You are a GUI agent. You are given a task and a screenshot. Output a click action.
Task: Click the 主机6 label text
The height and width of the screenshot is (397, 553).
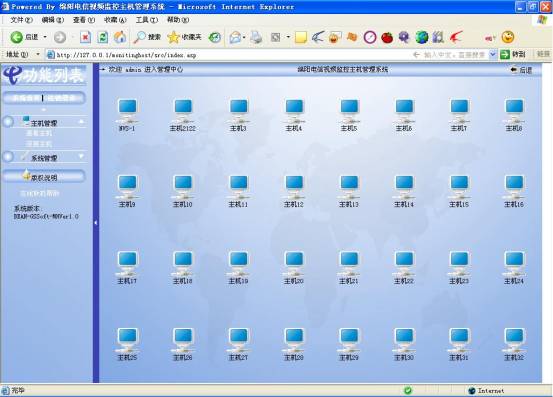(404, 128)
